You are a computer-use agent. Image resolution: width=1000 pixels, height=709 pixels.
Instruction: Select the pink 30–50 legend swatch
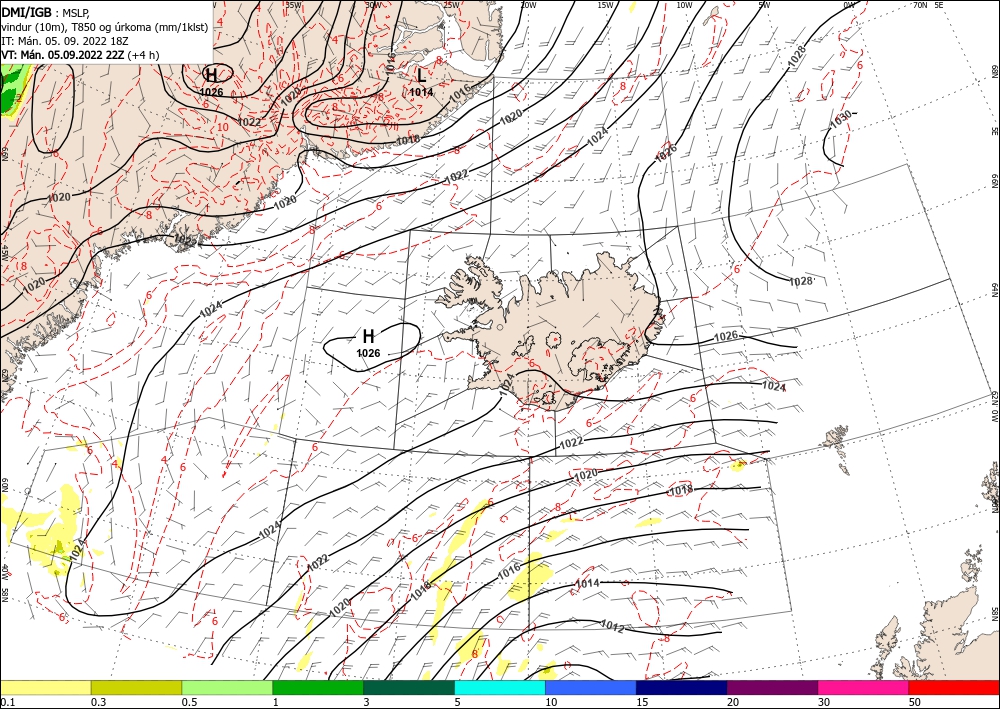click(x=864, y=687)
